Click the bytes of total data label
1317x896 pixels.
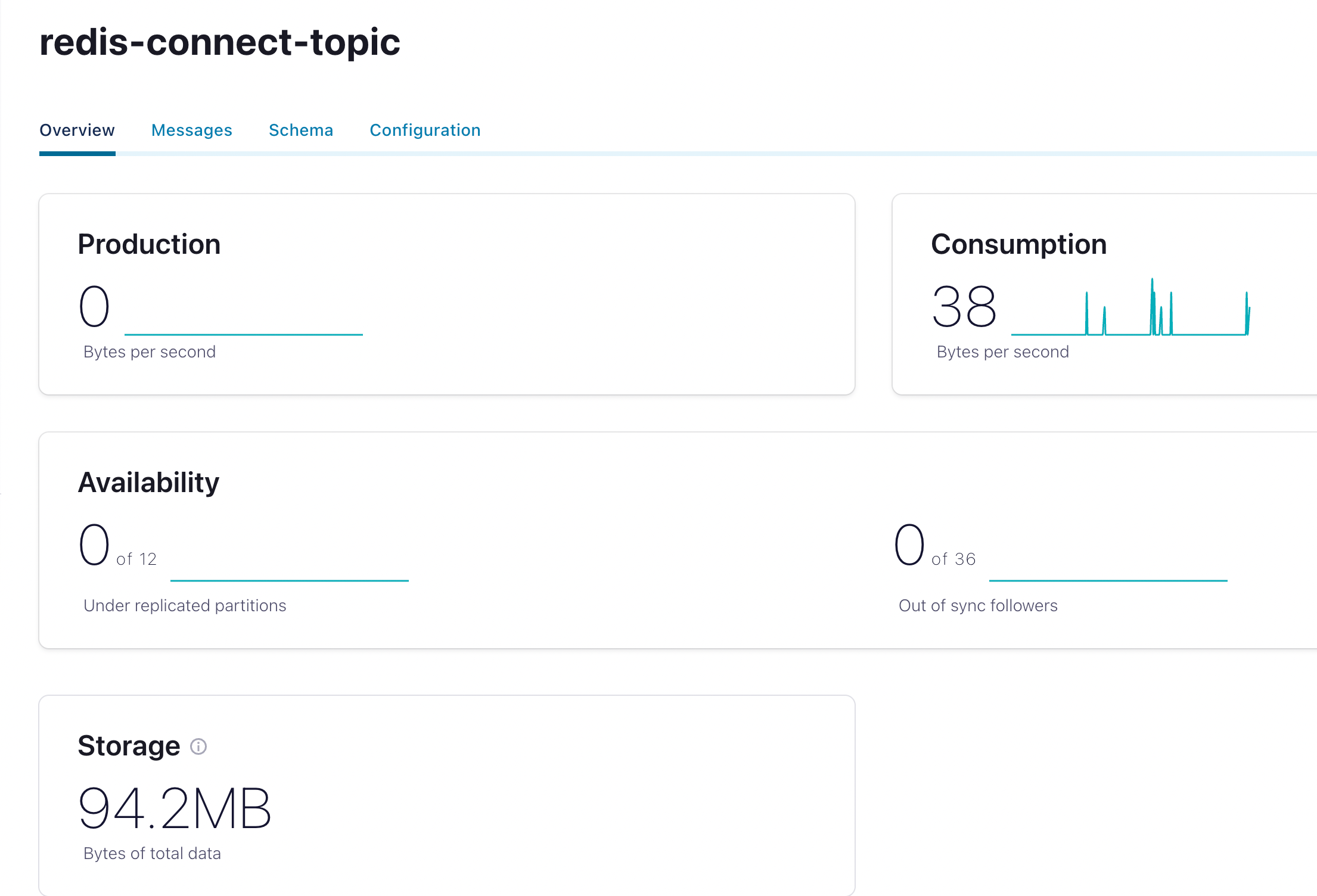(152, 853)
